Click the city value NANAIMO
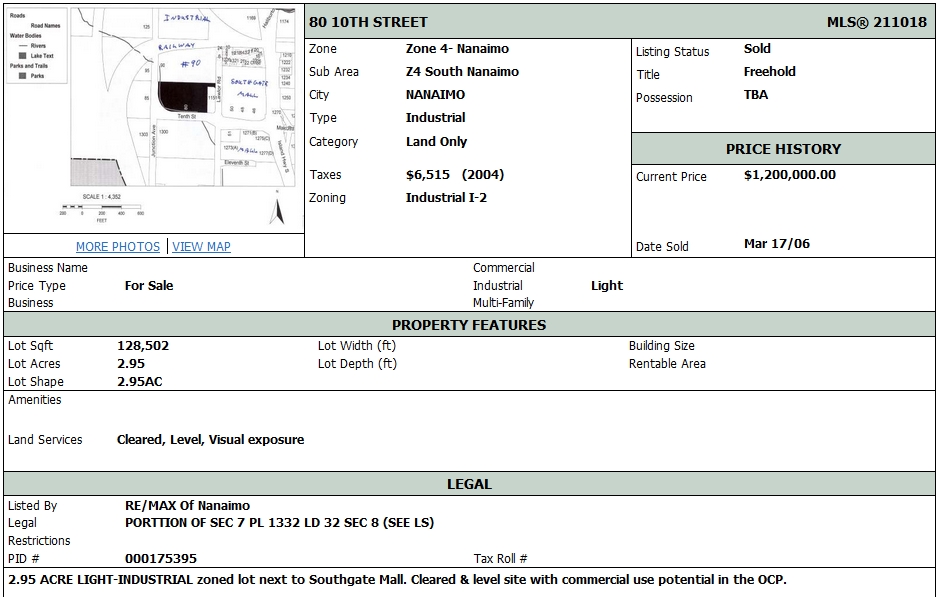 point(435,95)
